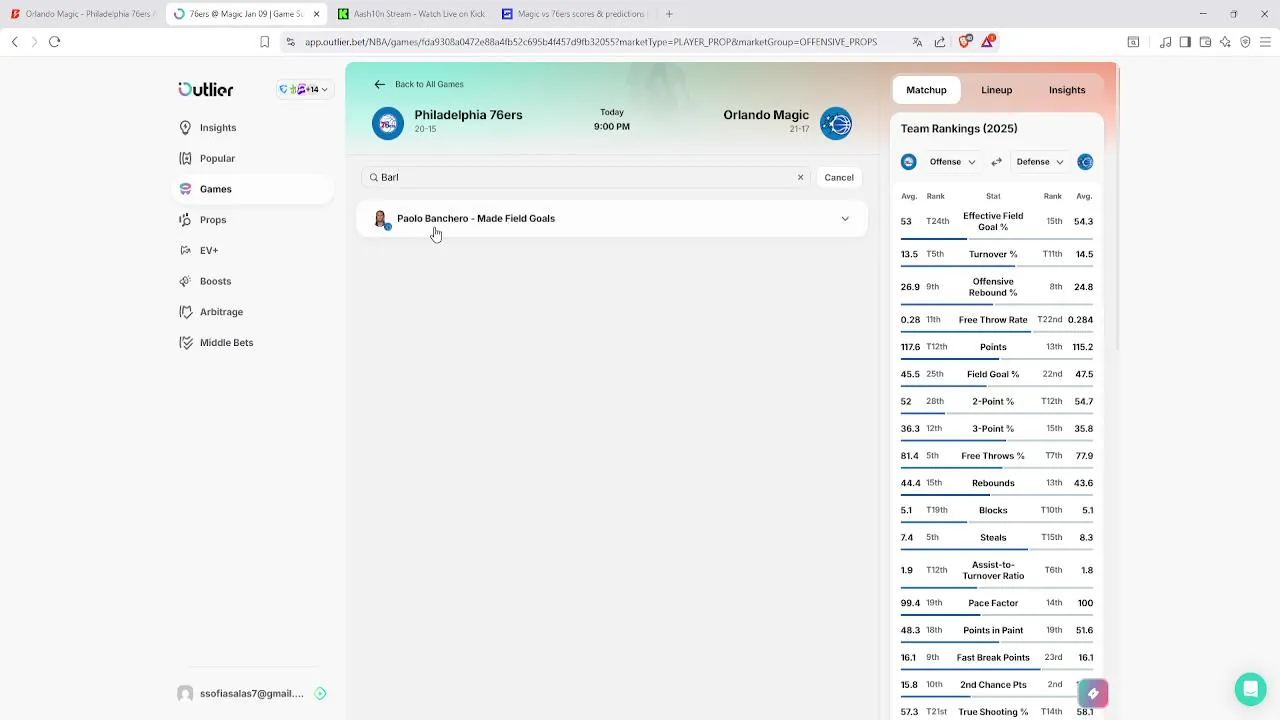The image size is (1280, 720).
Task: Click the back arrow beside Back to All Games
Action: pos(380,84)
